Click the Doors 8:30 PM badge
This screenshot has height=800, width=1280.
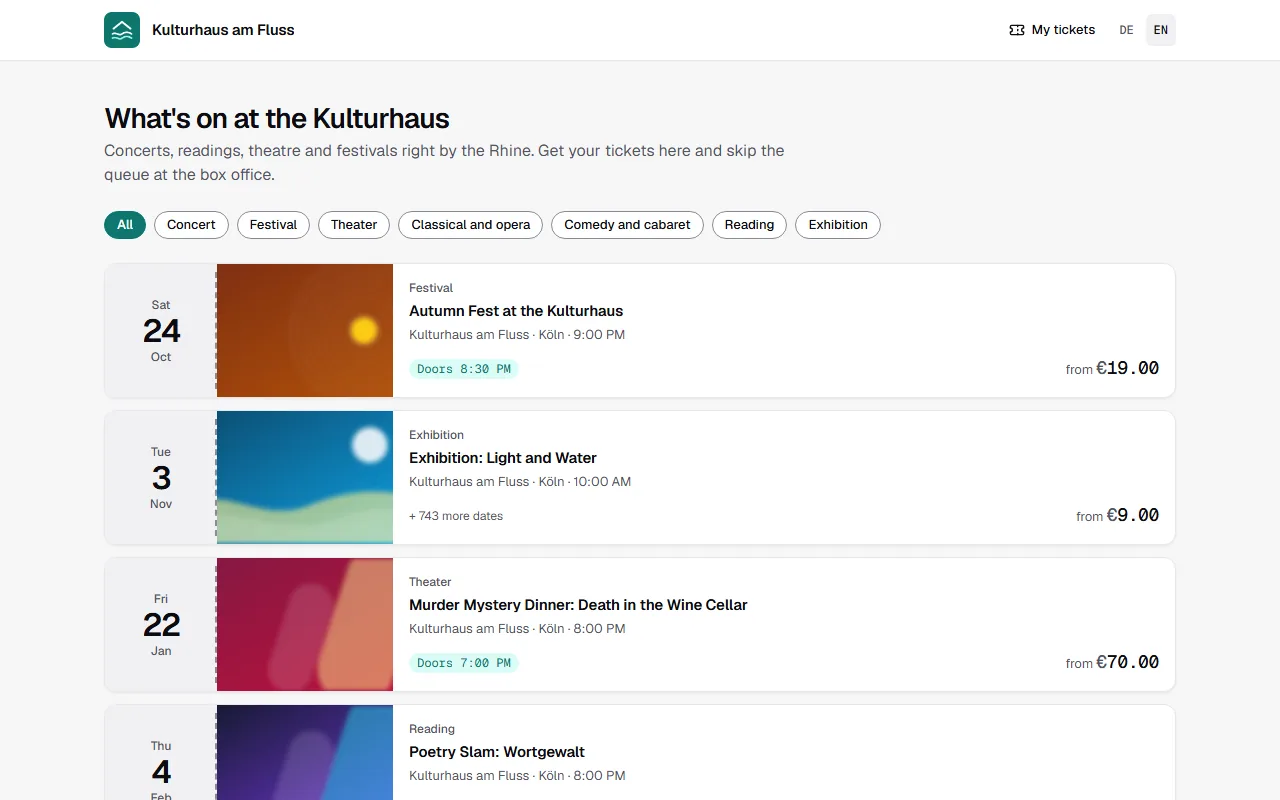[464, 369]
